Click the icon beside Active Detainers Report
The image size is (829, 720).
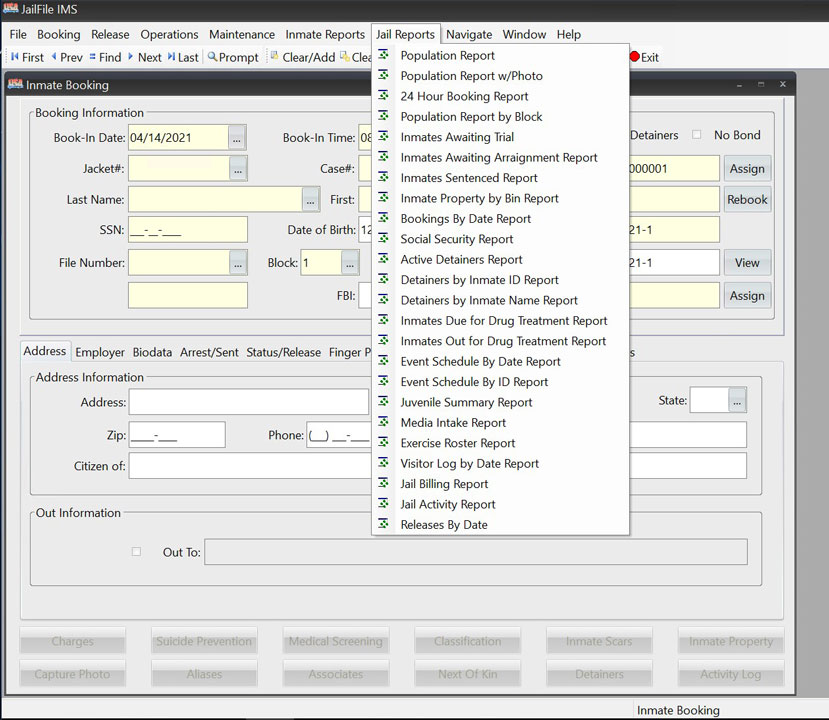click(383, 259)
